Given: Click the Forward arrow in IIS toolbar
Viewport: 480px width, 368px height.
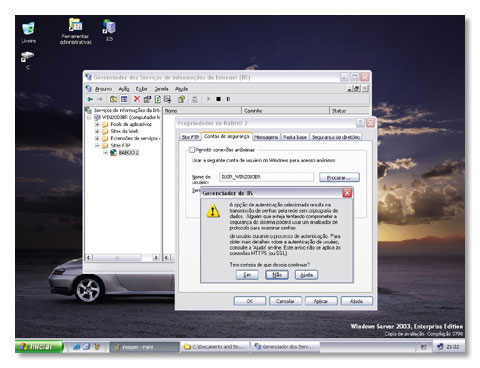Looking at the screenshot, I should click(x=100, y=99).
